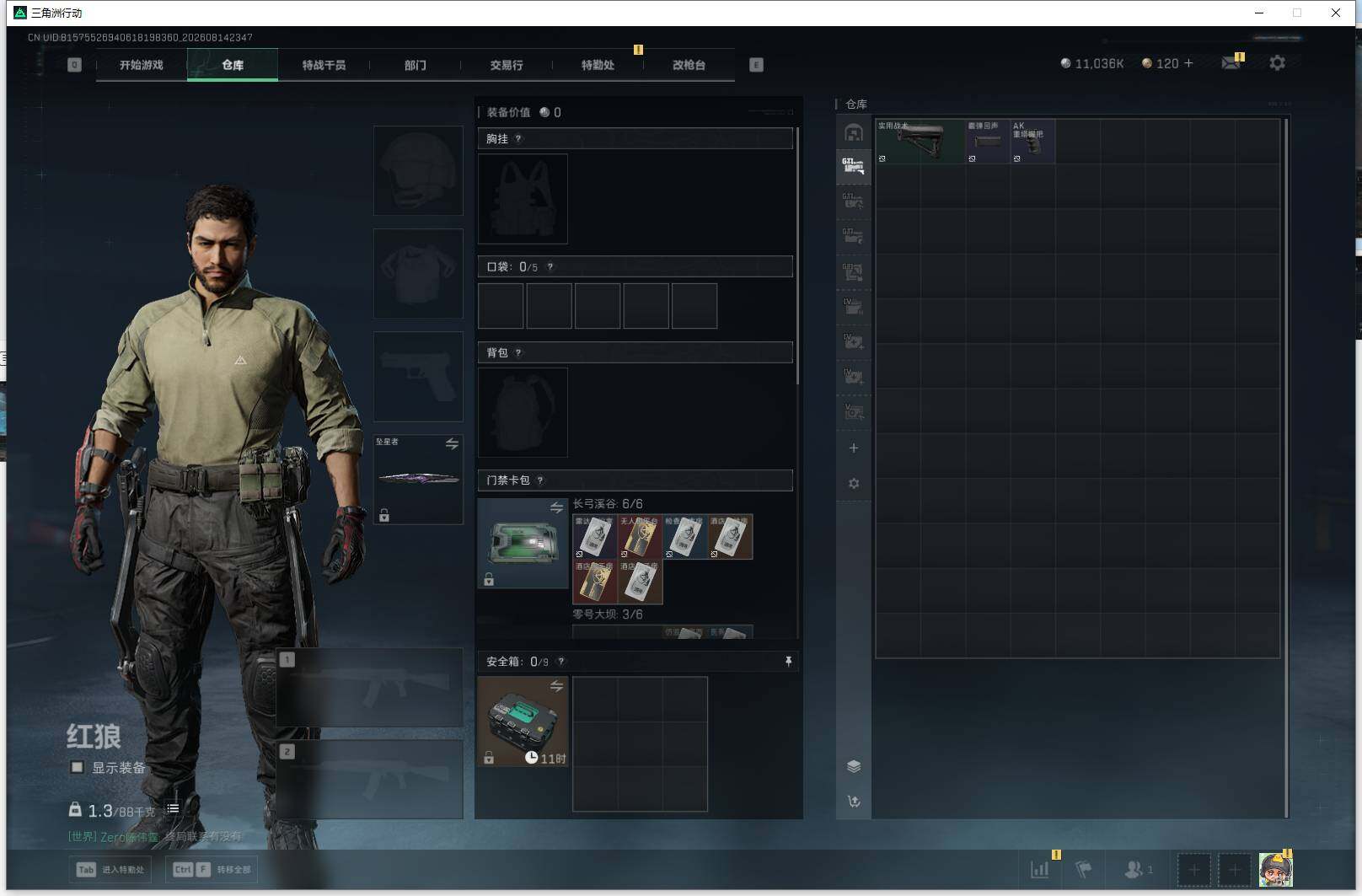Open the 开始游戏 tab
This screenshot has height=896, width=1362.
click(x=141, y=65)
